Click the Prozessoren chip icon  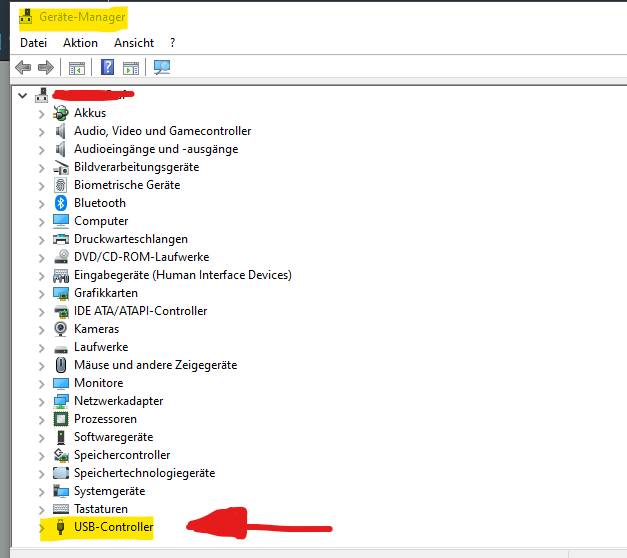point(61,419)
